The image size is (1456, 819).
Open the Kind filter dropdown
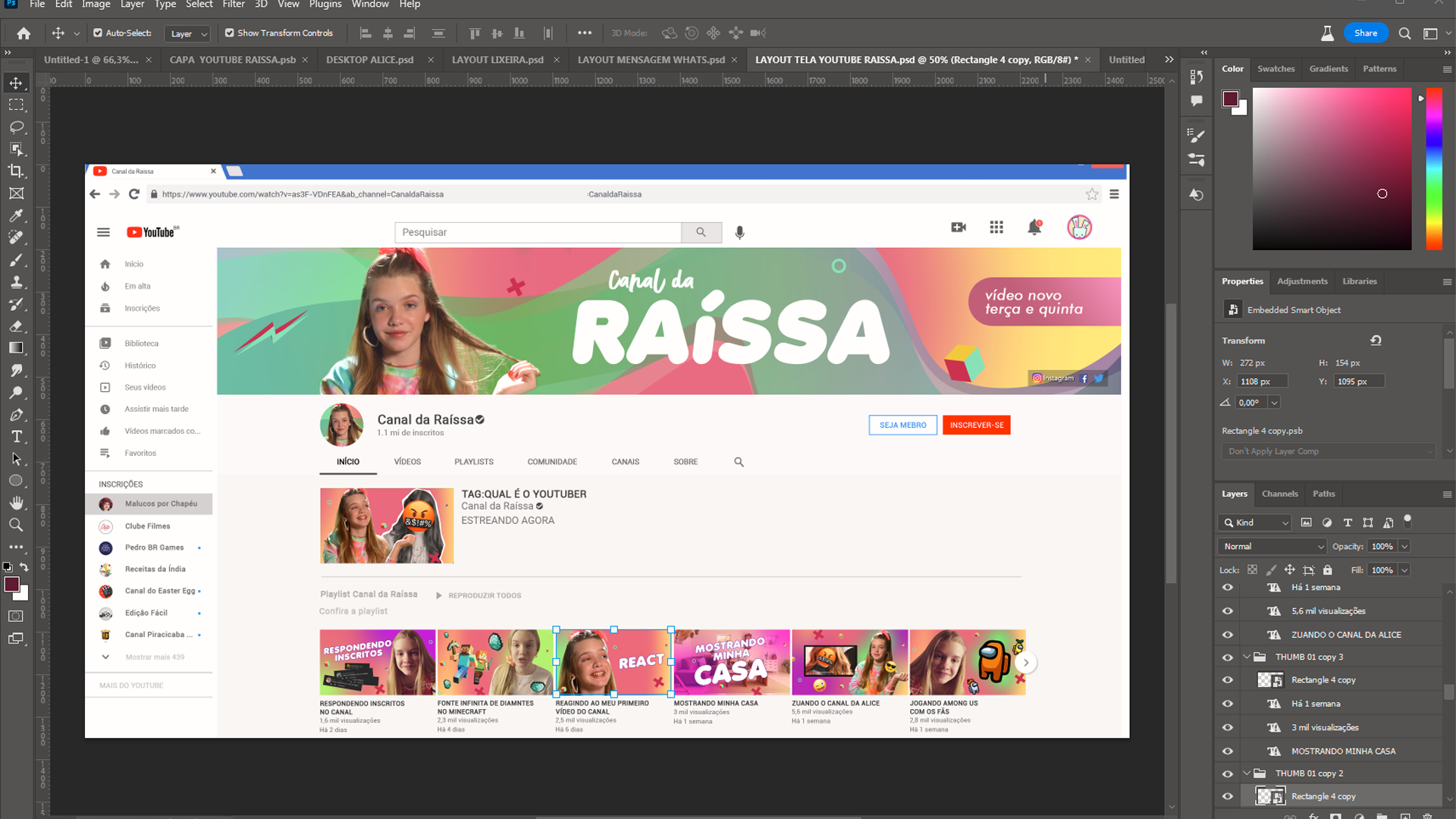1255,522
